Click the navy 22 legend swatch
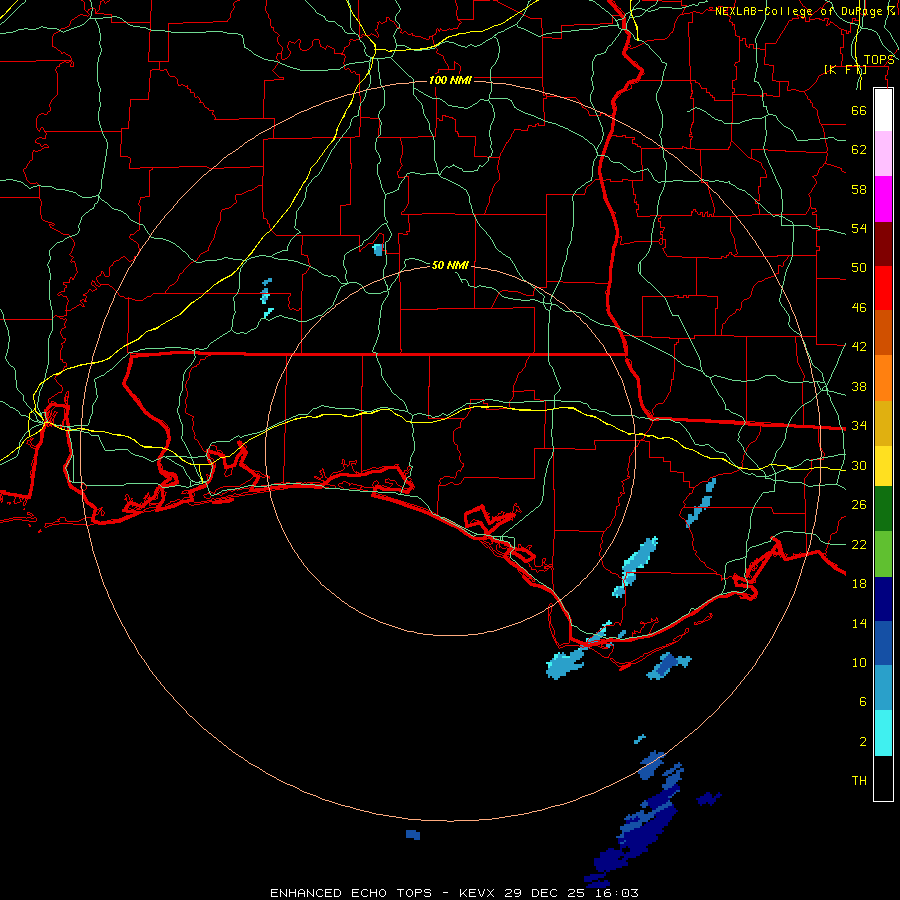The width and height of the screenshot is (900, 900). tap(883, 599)
